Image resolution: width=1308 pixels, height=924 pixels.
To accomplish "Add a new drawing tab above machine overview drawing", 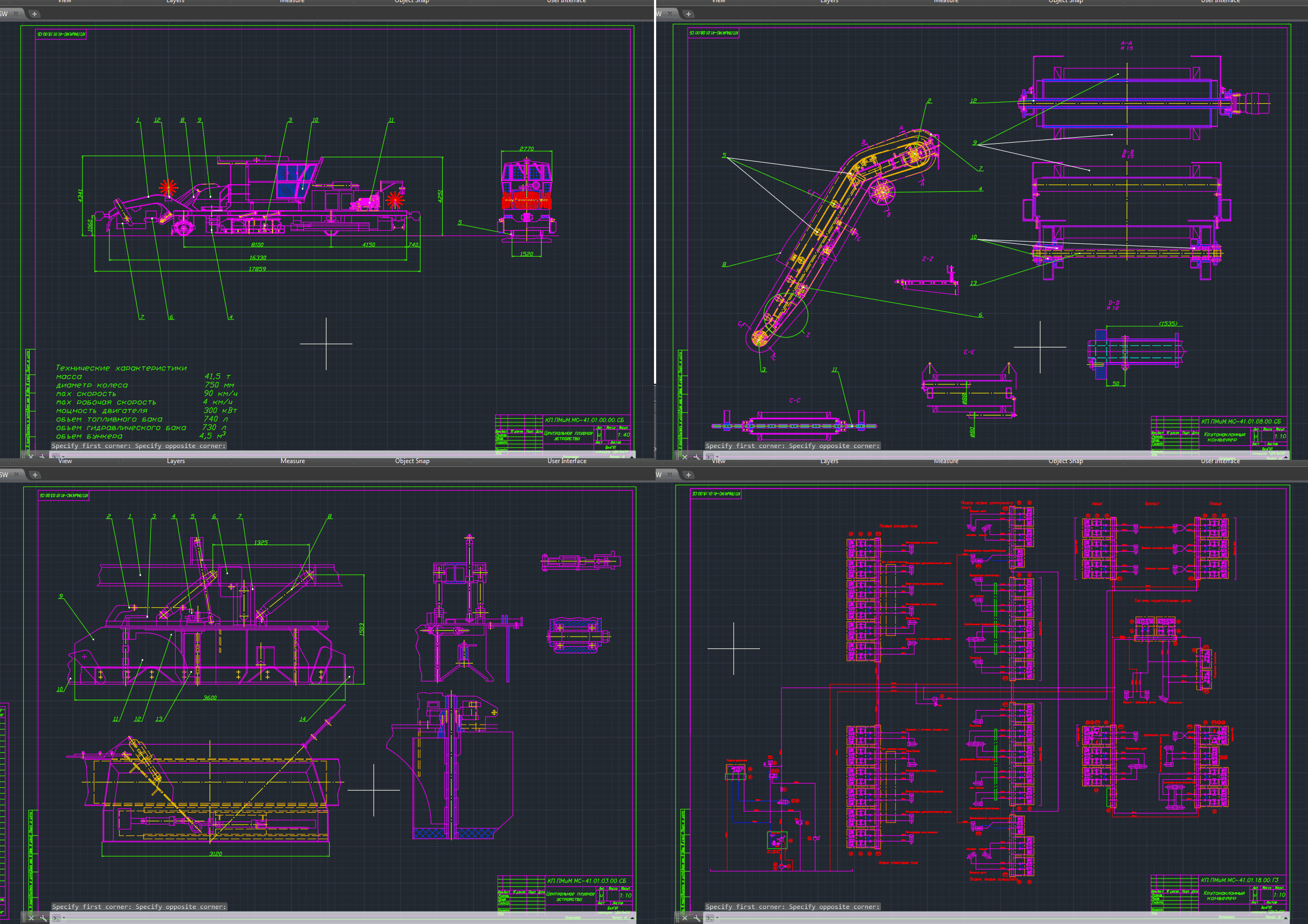I will pos(34,14).
